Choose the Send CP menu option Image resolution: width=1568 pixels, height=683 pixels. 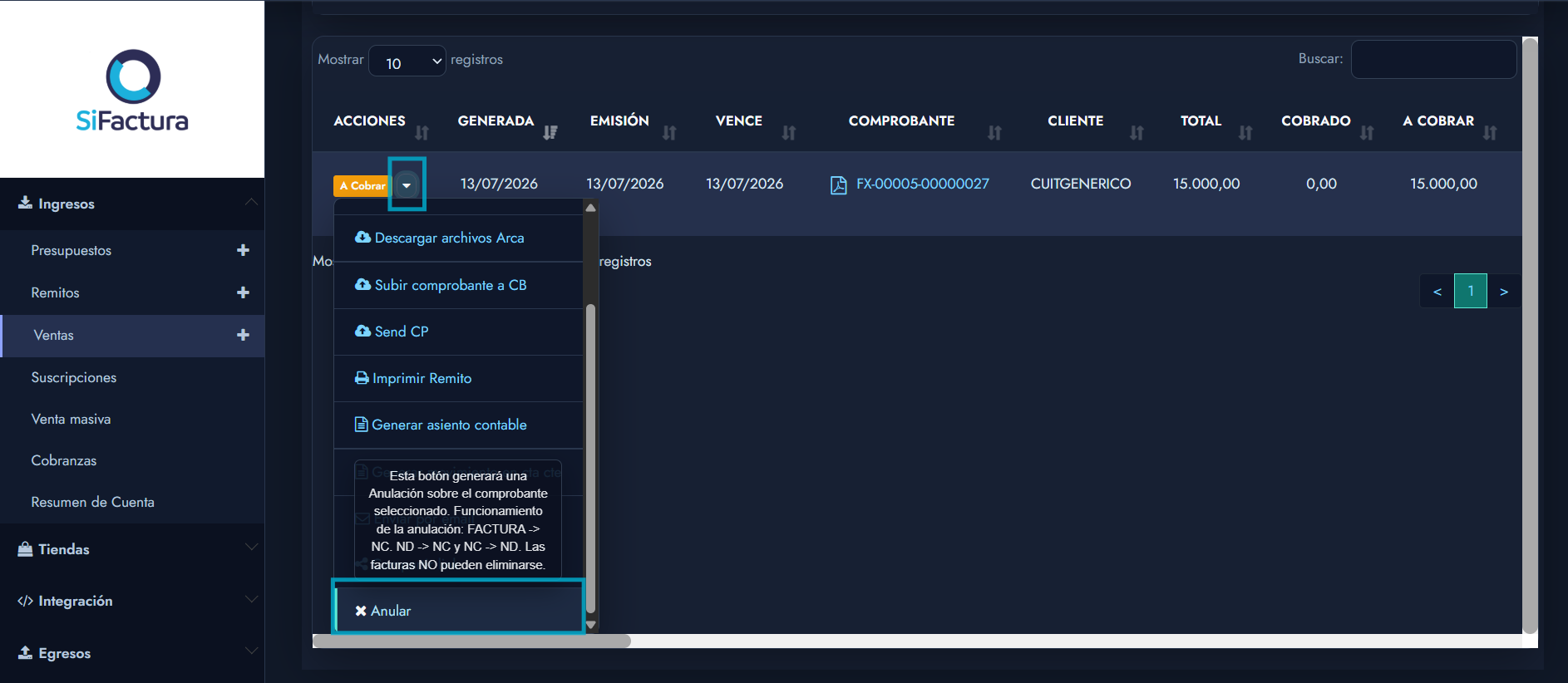point(458,332)
